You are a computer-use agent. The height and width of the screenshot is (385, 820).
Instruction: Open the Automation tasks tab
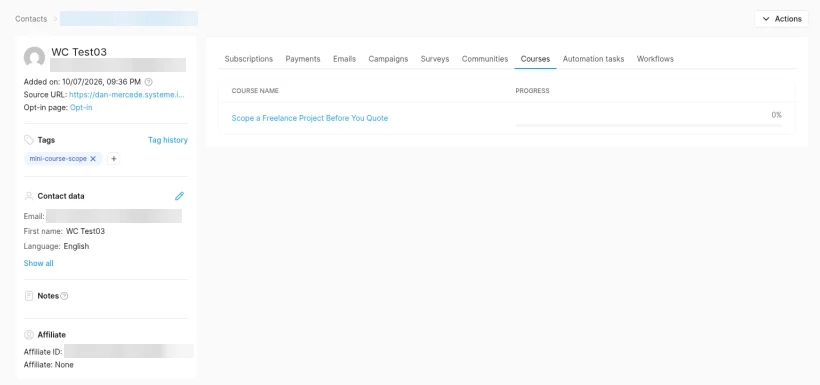594,59
